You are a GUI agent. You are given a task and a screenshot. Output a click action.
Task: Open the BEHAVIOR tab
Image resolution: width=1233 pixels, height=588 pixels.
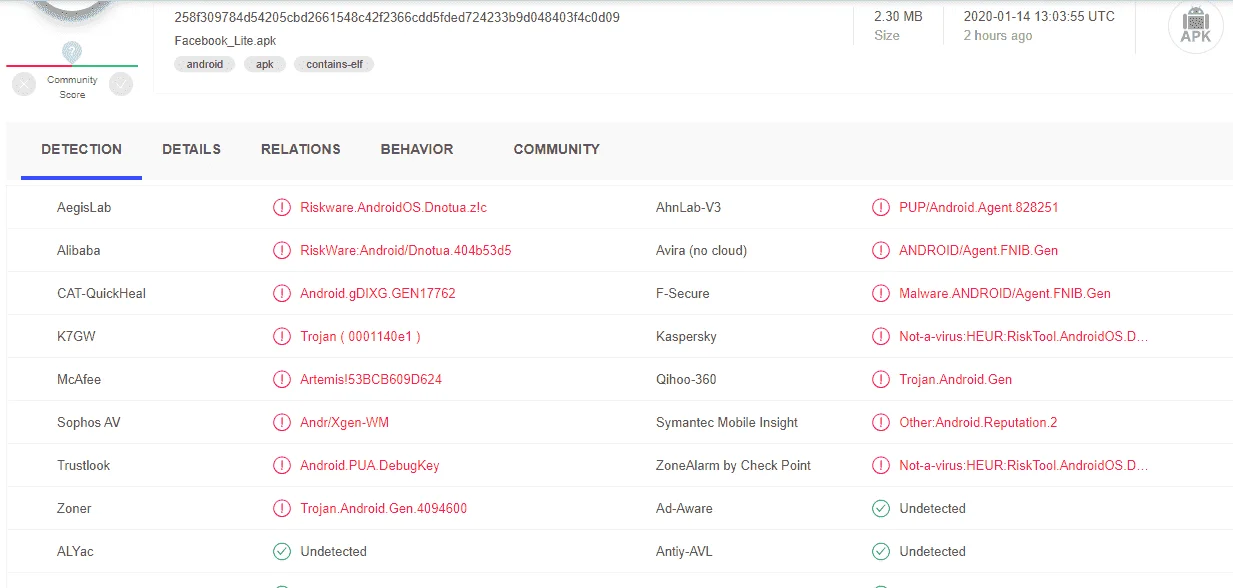point(417,149)
